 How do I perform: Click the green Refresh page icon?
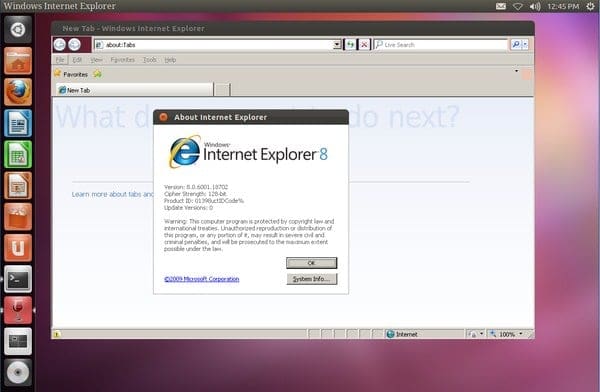(350, 45)
